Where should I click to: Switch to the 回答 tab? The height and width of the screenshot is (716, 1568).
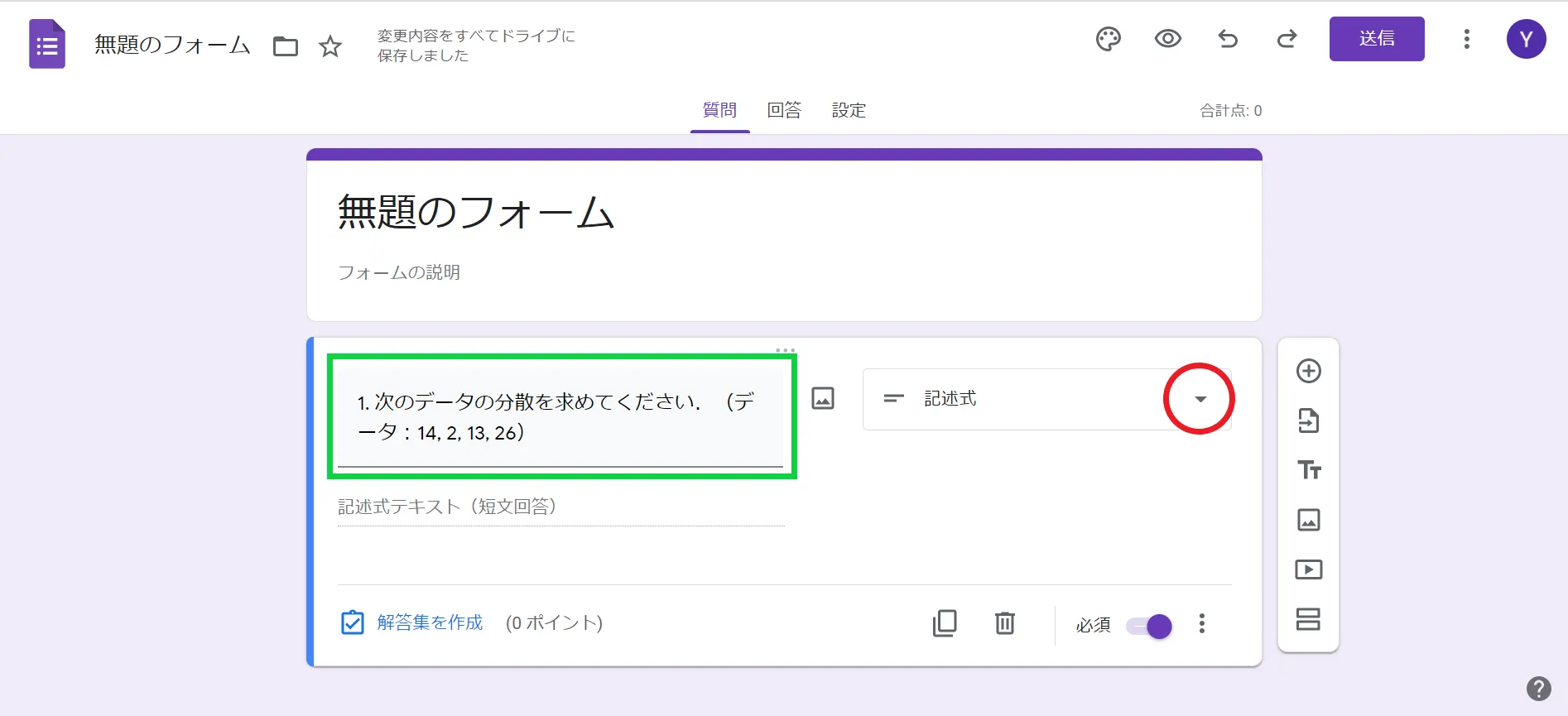784,110
